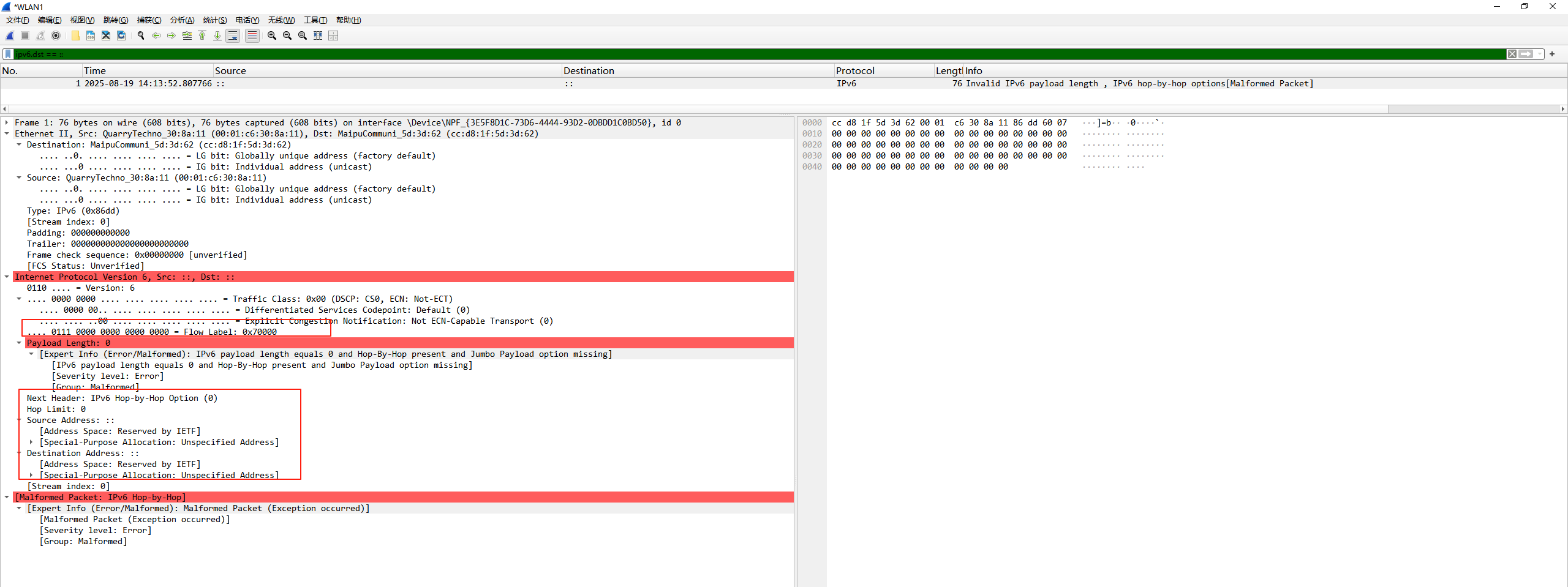
Task: Open the 编辑(E) menu
Action: (50, 20)
